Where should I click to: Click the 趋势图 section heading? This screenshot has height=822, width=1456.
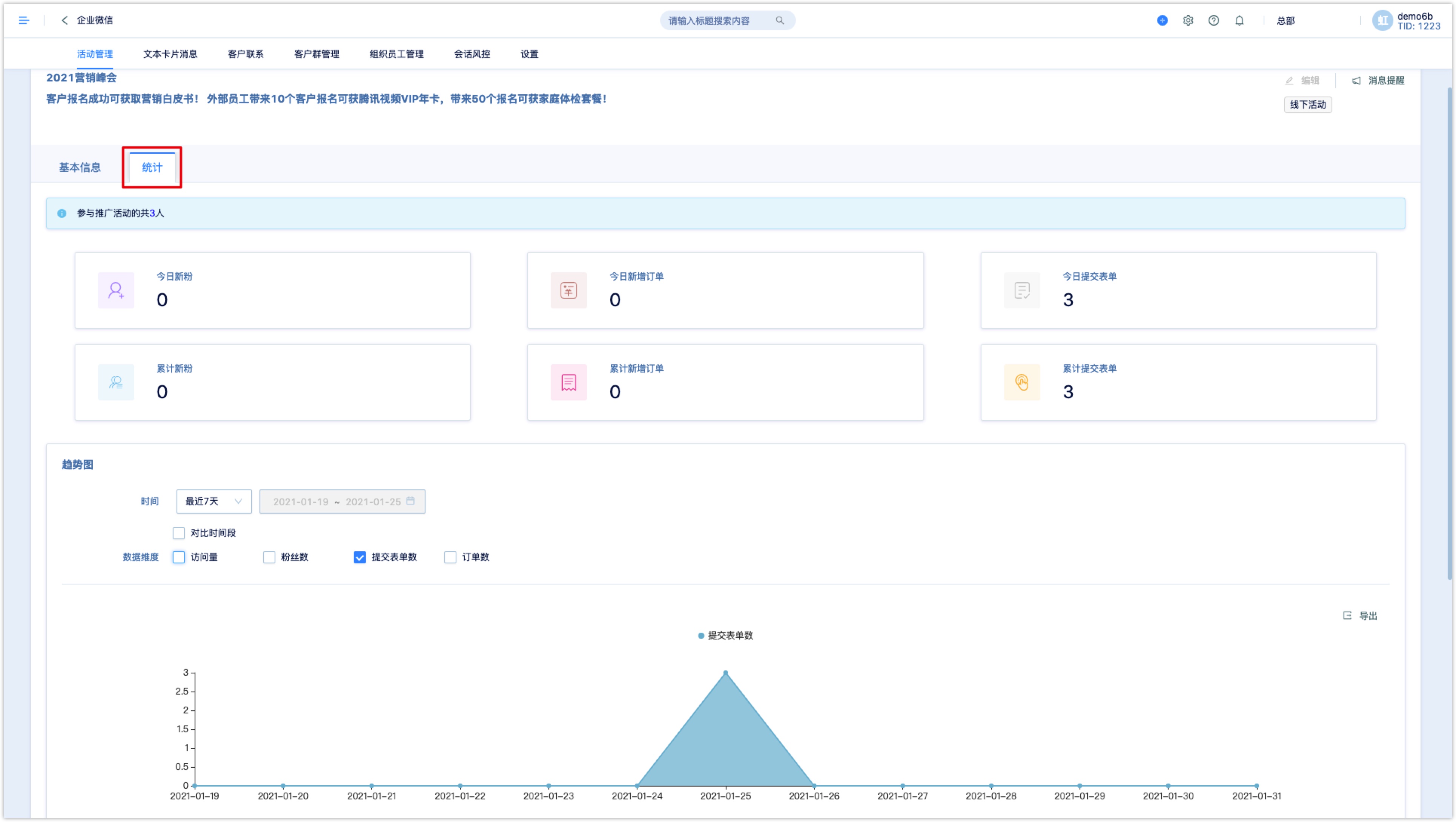coord(77,465)
